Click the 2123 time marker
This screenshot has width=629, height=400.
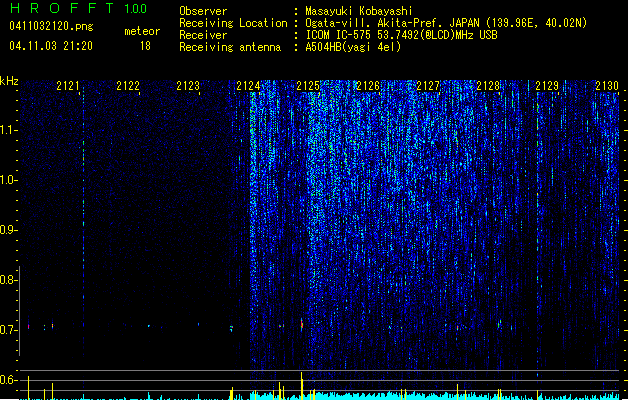[188, 85]
